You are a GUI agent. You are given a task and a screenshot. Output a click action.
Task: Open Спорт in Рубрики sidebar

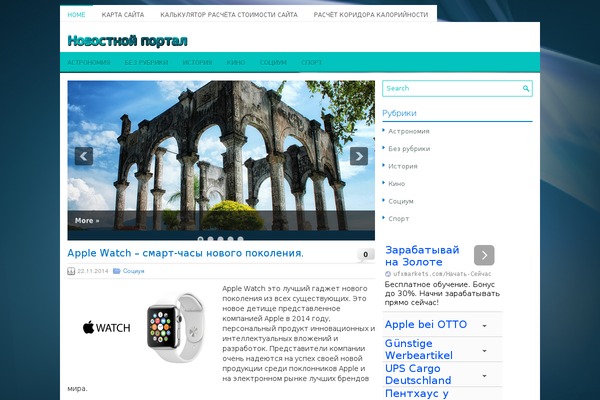click(x=399, y=219)
